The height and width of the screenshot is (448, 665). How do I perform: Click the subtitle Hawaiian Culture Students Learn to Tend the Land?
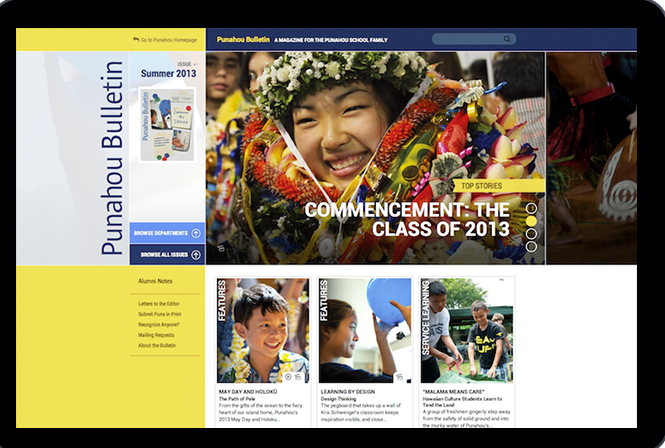tap(462, 402)
